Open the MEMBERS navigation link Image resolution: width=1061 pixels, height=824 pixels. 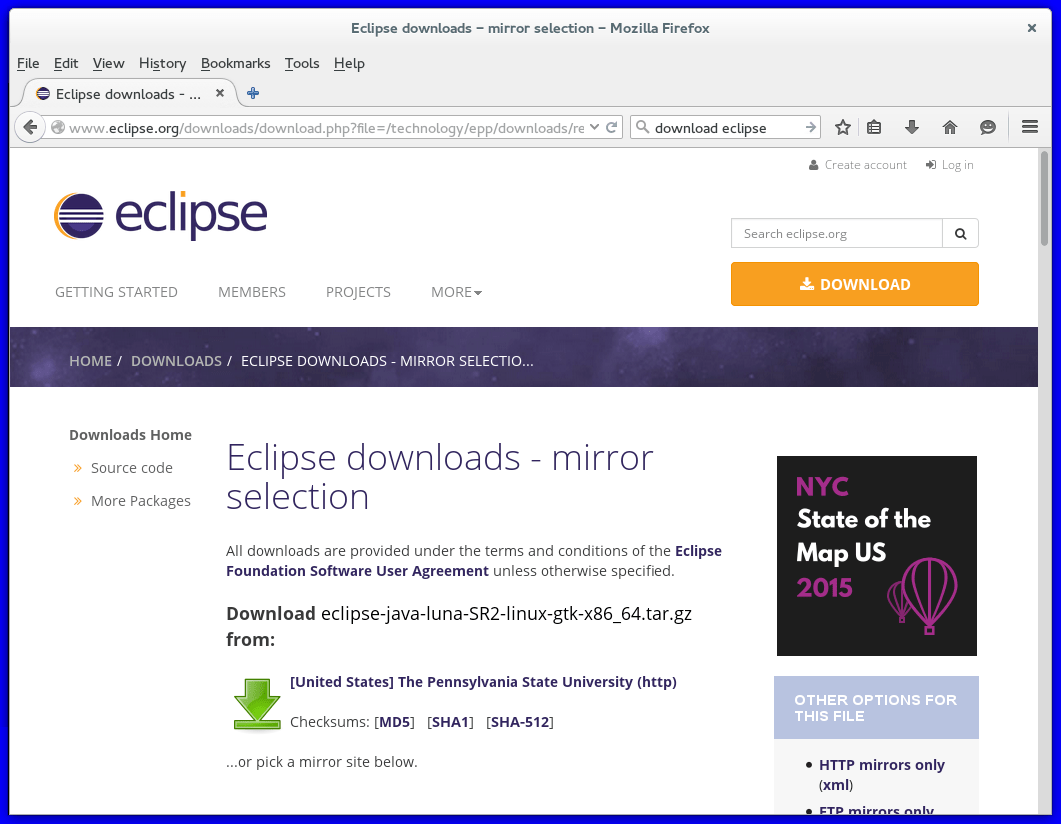252,292
